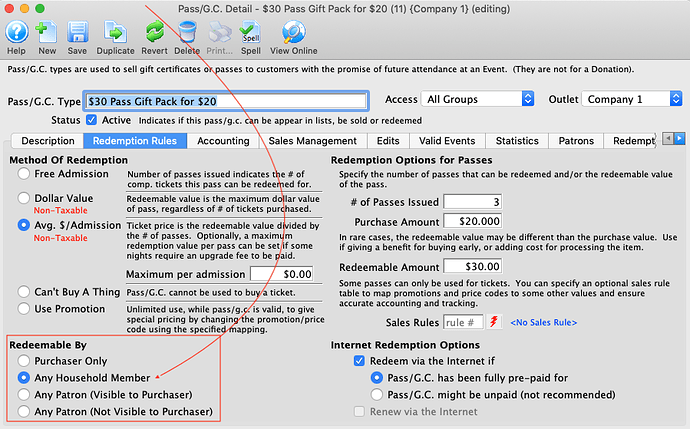The height and width of the screenshot is (429, 690).
Task: Open the Sales Management tab
Action: click(x=312, y=141)
